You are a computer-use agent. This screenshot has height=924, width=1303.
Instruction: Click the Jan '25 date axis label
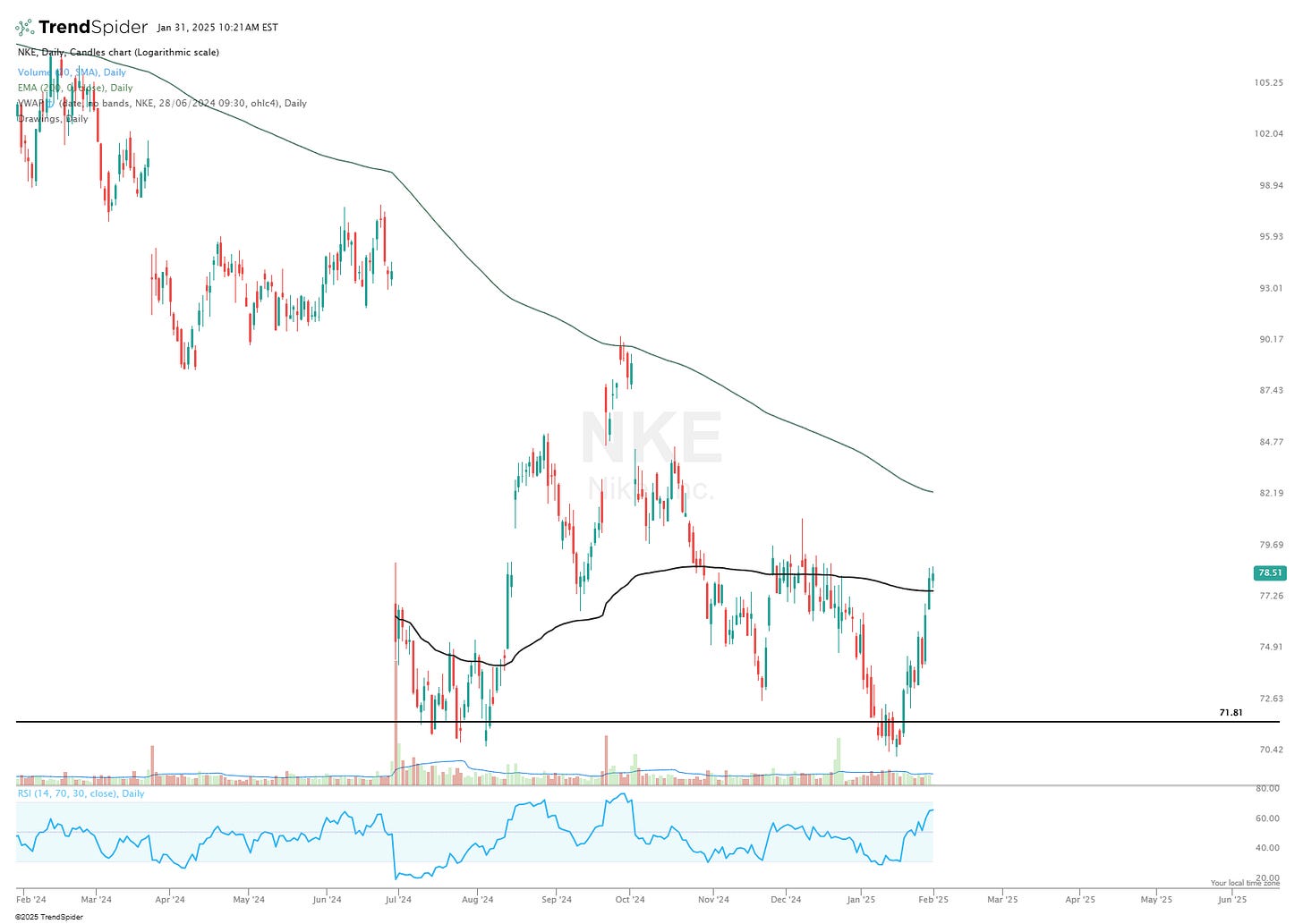click(861, 900)
